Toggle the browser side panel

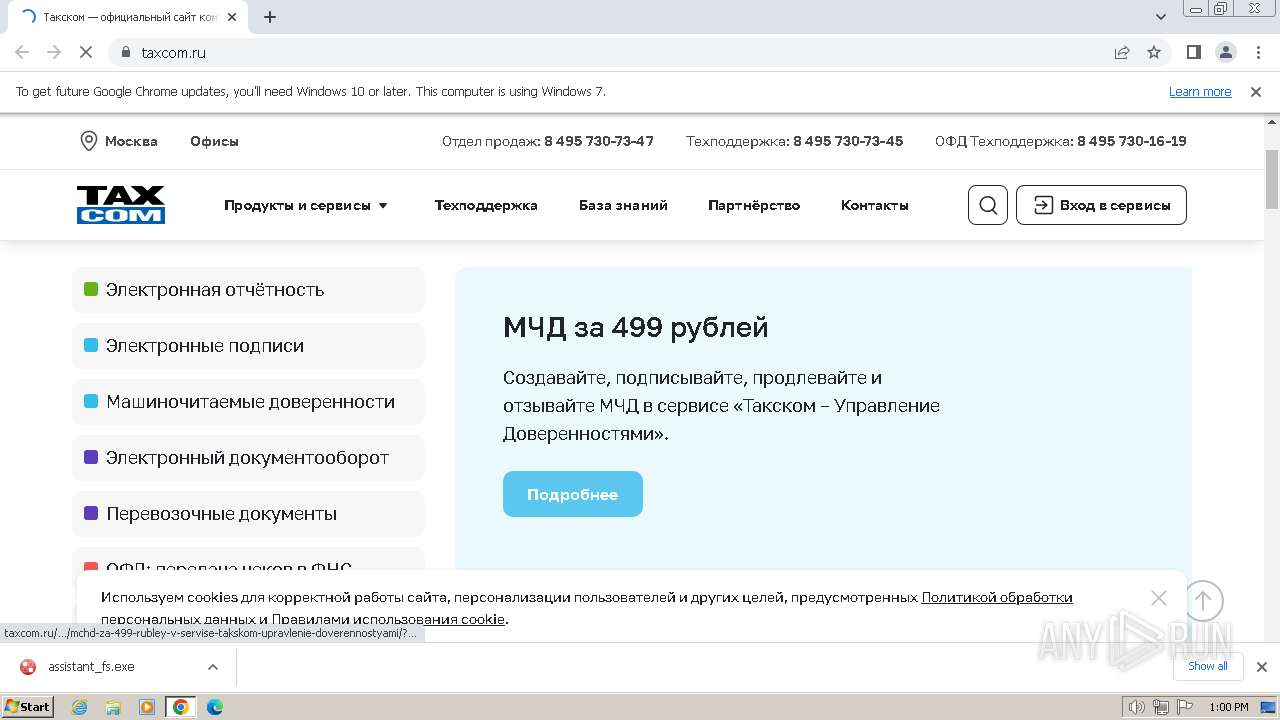pos(1193,52)
